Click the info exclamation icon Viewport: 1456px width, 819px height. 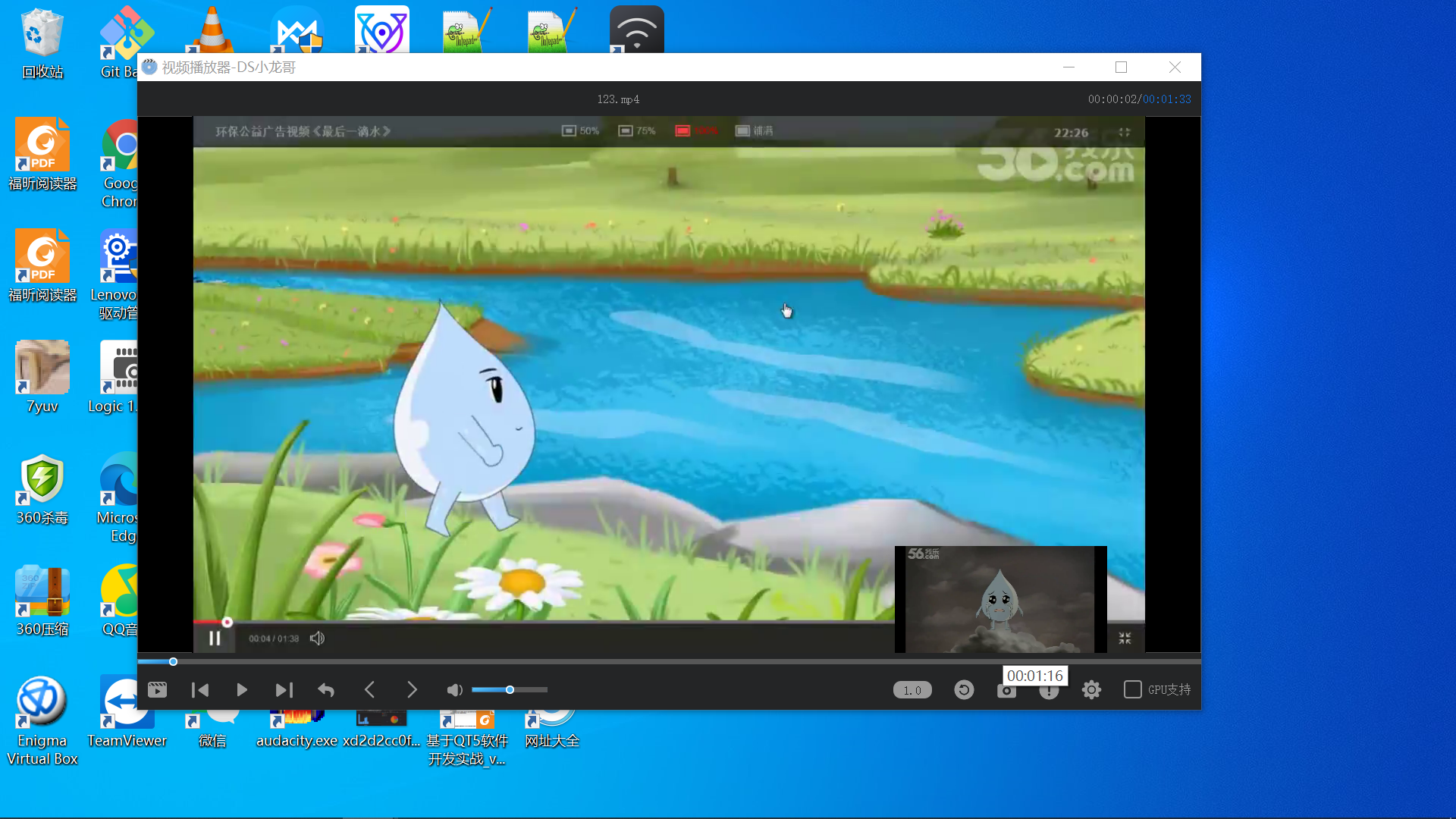coord(1049,693)
